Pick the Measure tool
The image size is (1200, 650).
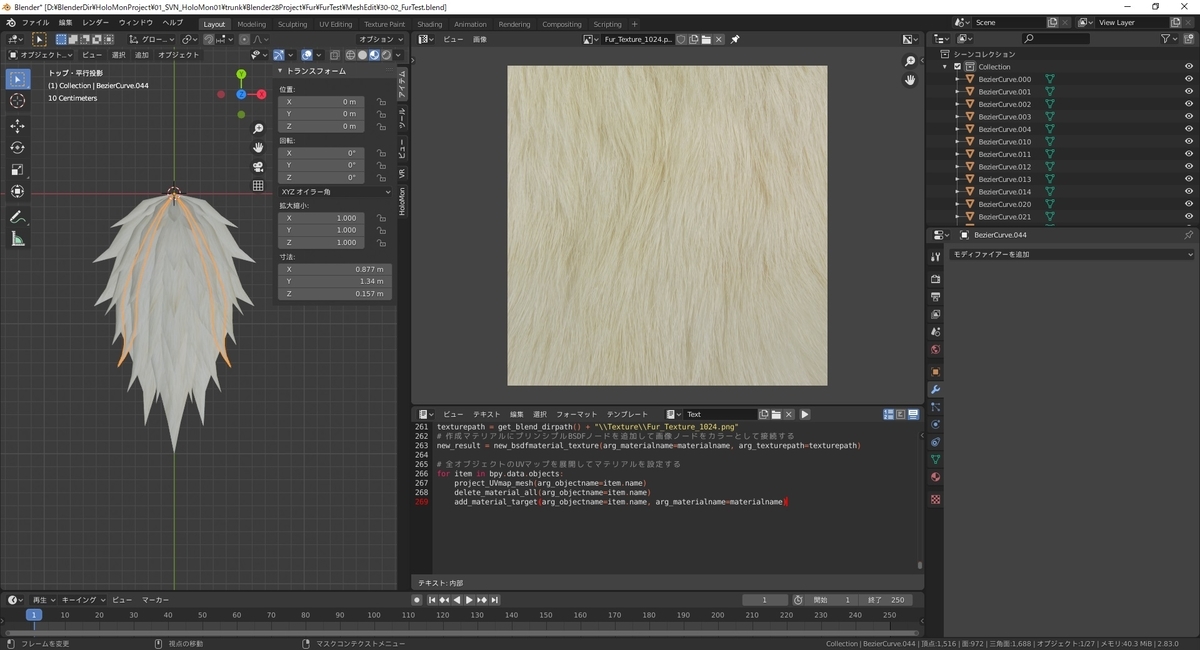(x=18, y=239)
